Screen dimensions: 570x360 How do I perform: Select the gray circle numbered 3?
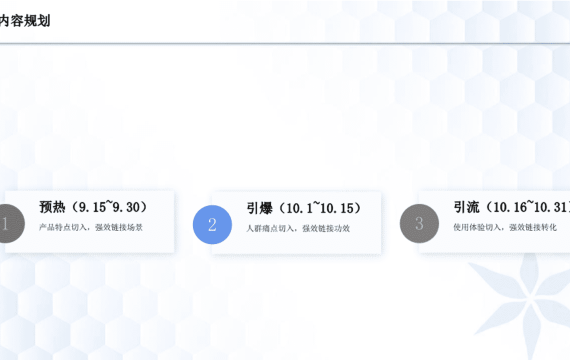click(x=419, y=223)
